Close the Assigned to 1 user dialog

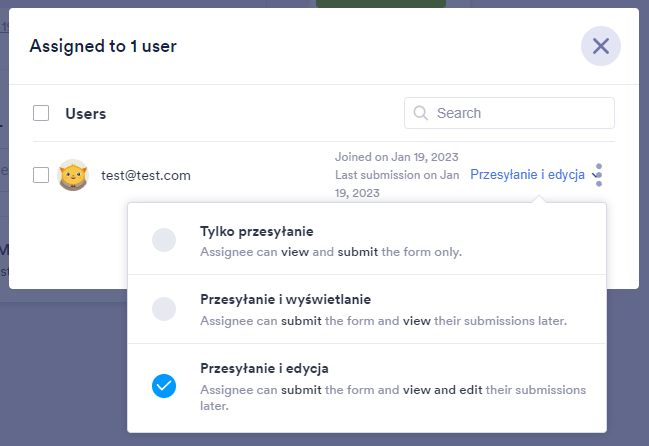point(600,46)
